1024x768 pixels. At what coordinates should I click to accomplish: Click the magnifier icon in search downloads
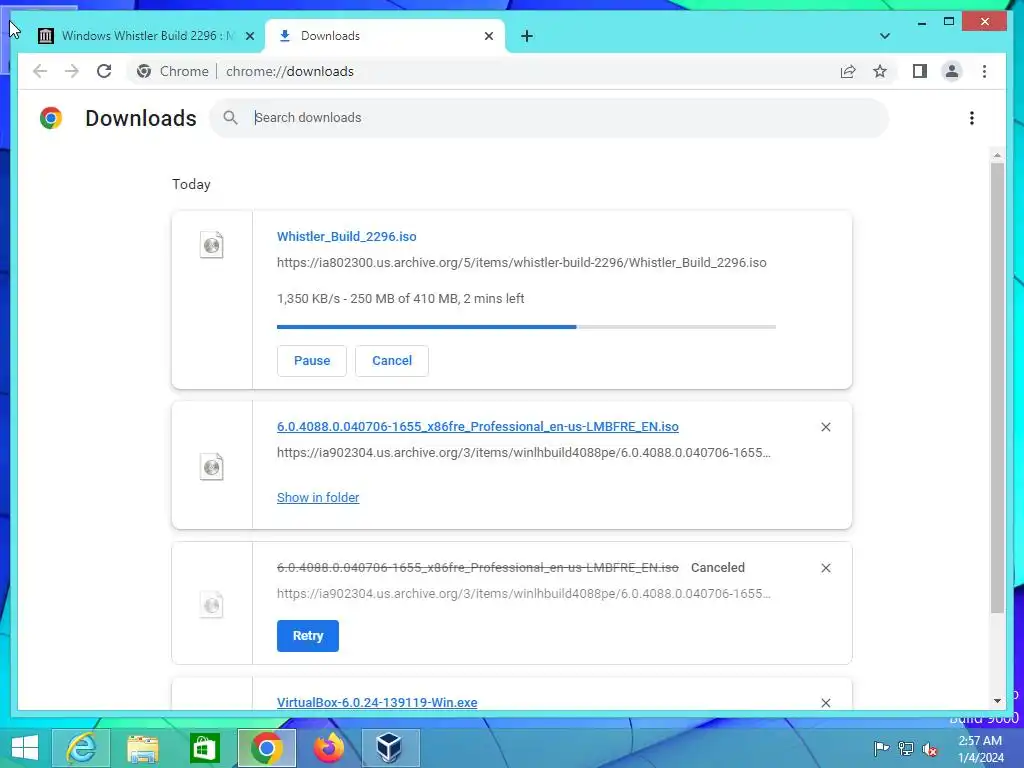tap(230, 118)
